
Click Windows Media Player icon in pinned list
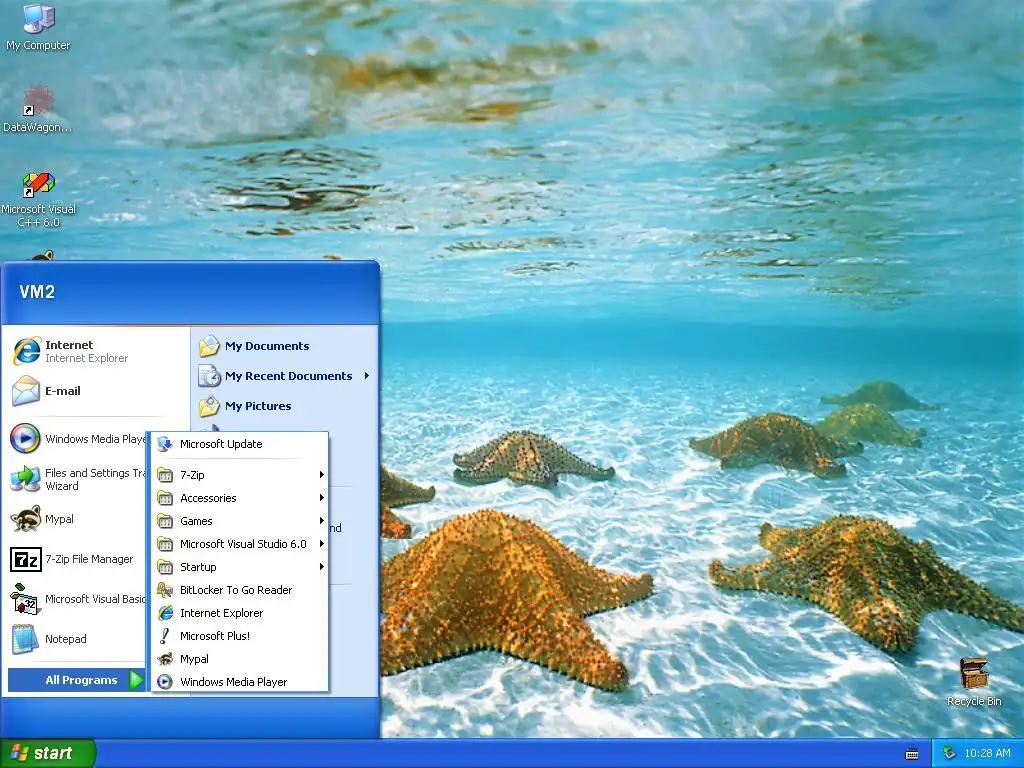point(25,438)
